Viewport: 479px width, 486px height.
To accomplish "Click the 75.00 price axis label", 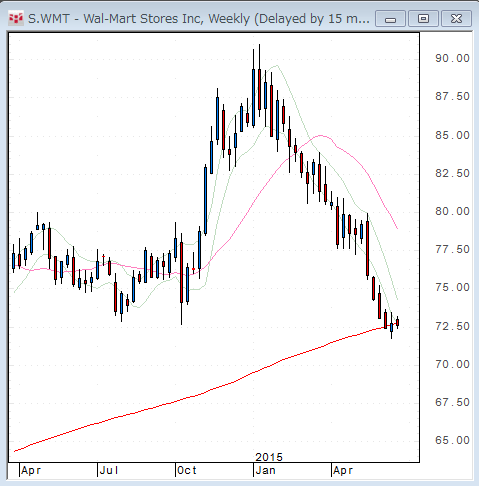I will 452,287.
